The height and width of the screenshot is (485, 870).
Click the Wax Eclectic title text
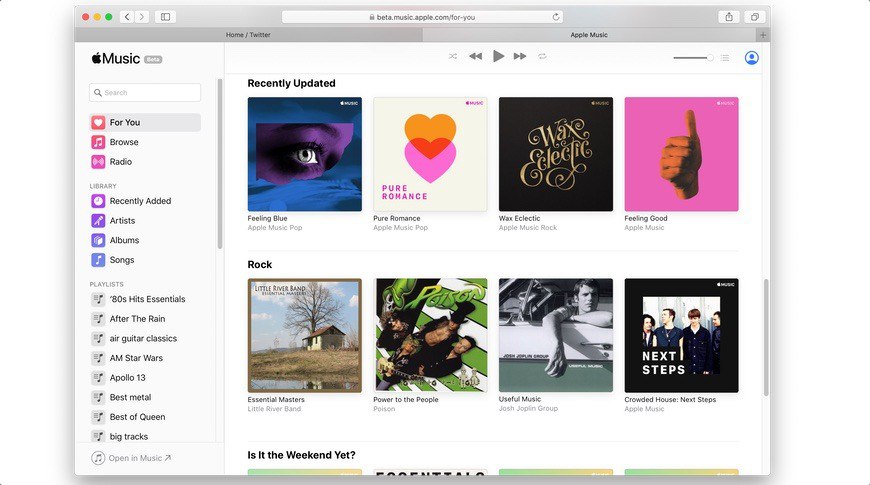[519, 219]
